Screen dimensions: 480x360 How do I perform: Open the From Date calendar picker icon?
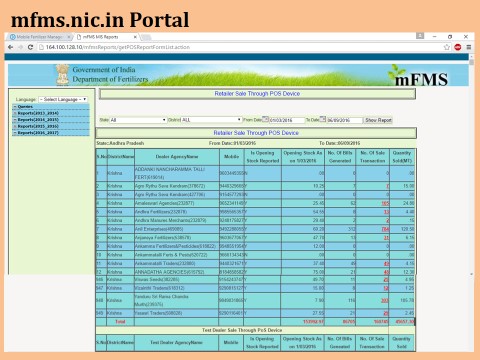pyautogui.click(x=265, y=119)
